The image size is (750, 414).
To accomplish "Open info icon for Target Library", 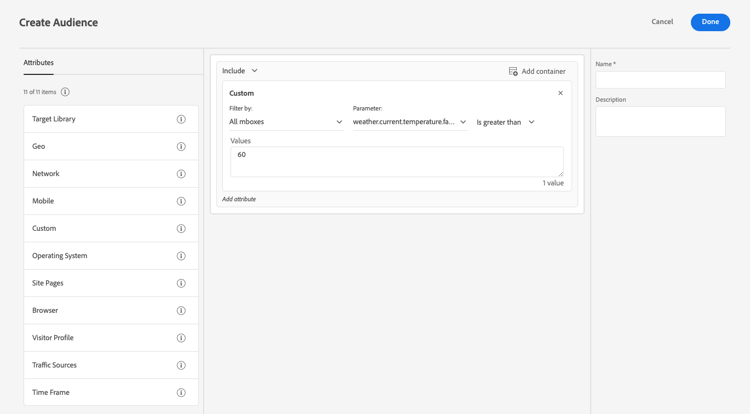I will tap(181, 119).
